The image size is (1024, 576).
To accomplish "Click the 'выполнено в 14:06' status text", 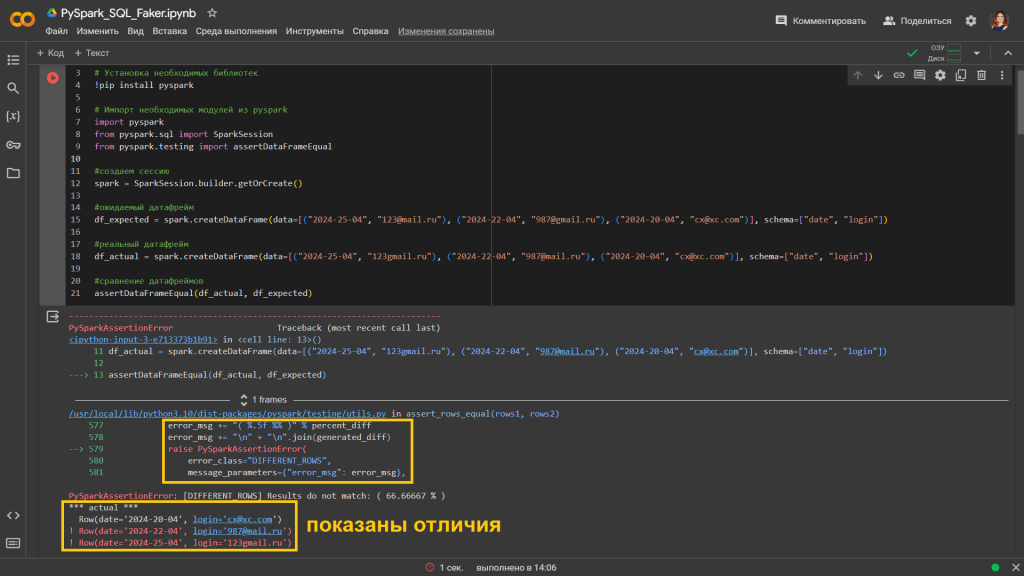I will point(516,568).
